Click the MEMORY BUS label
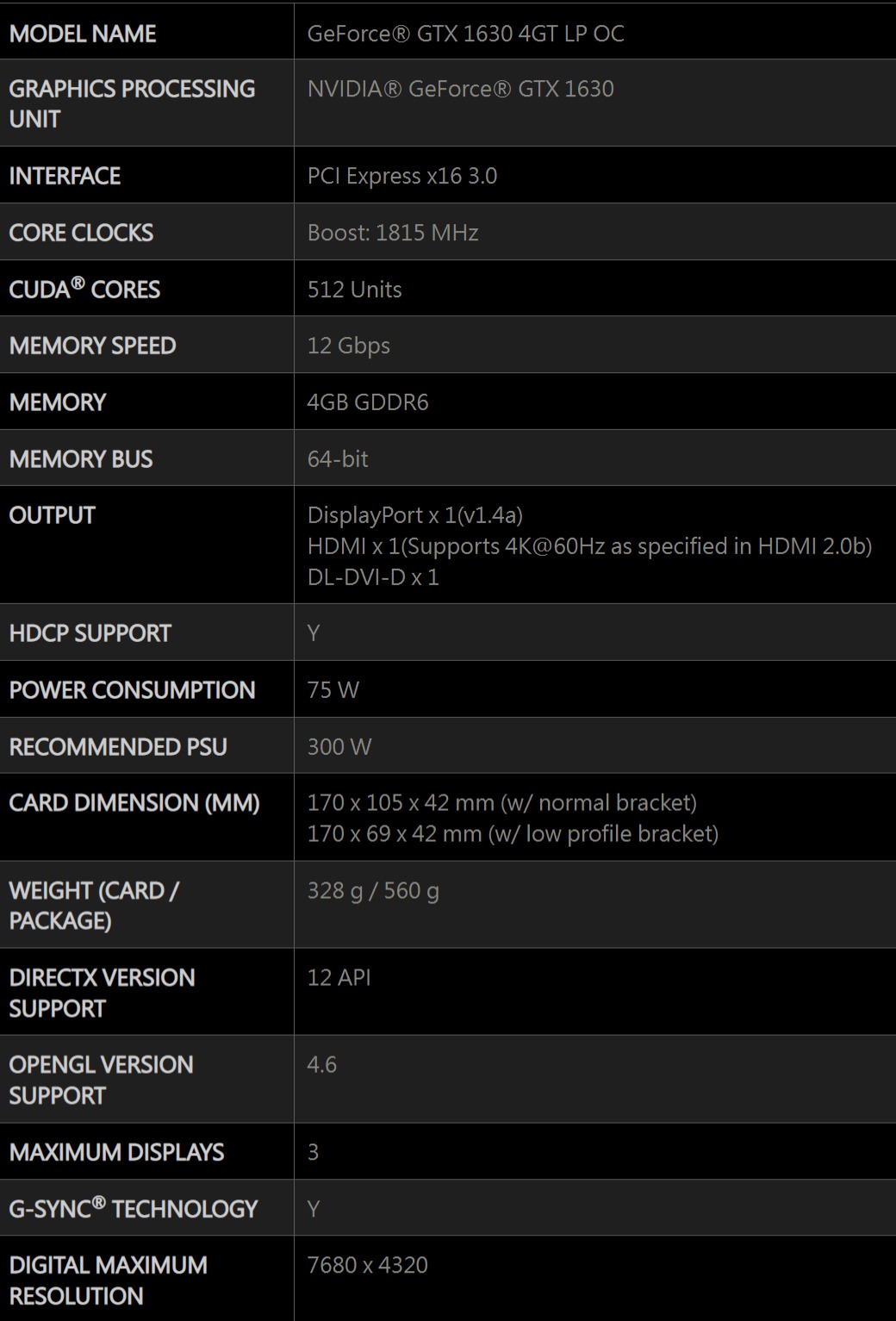This screenshot has height=1321, width=896. click(81, 459)
